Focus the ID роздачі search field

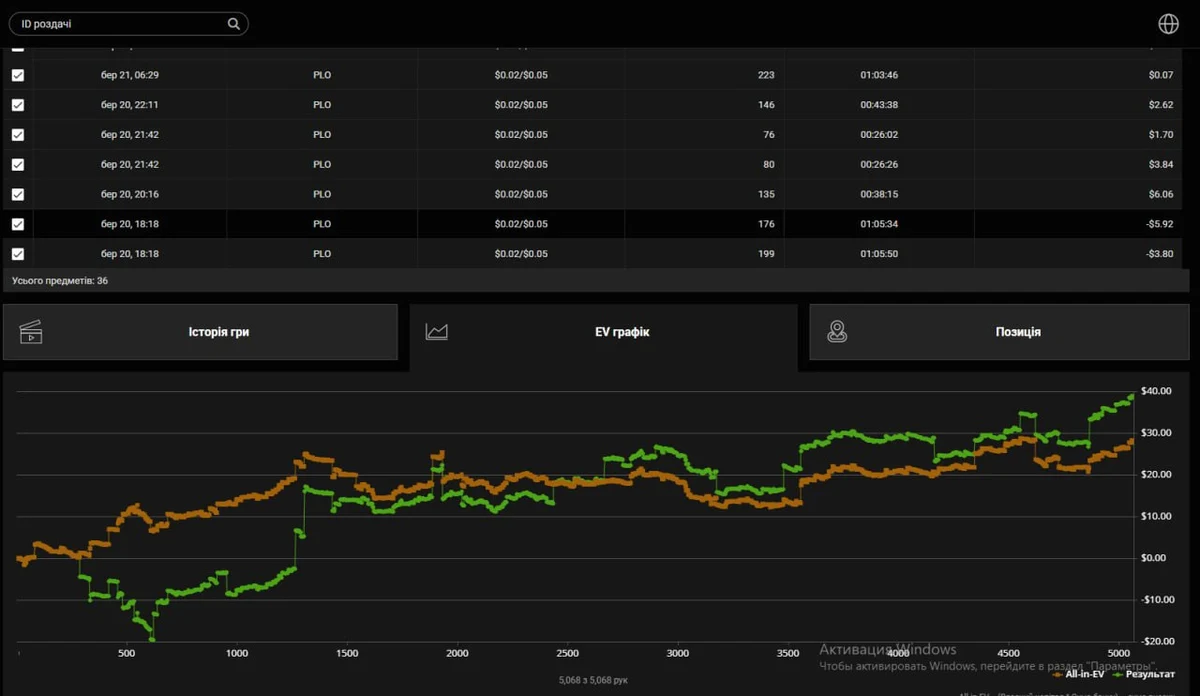pos(120,24)
